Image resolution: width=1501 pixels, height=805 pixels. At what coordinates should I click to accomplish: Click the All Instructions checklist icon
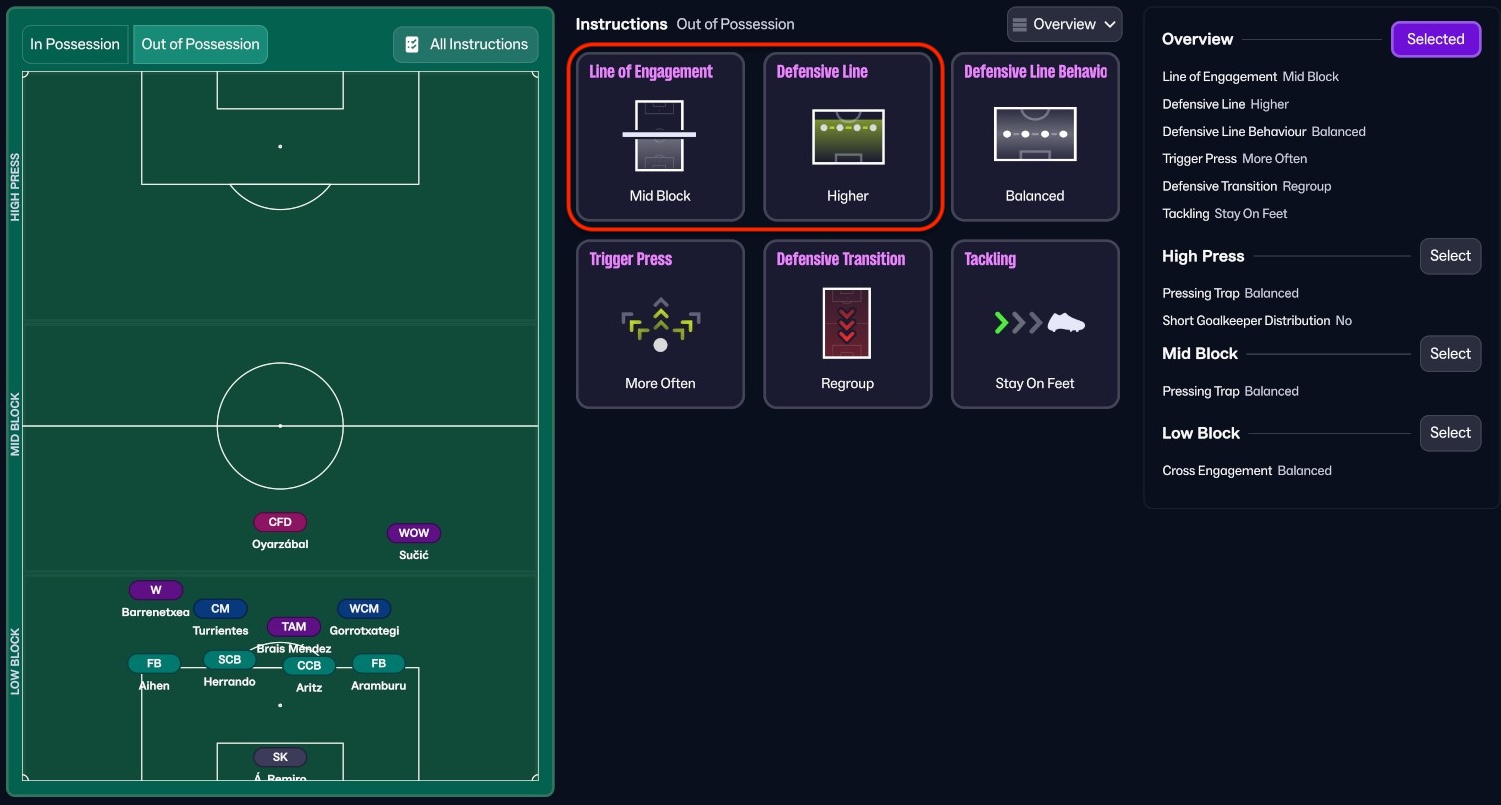(412, 44)
